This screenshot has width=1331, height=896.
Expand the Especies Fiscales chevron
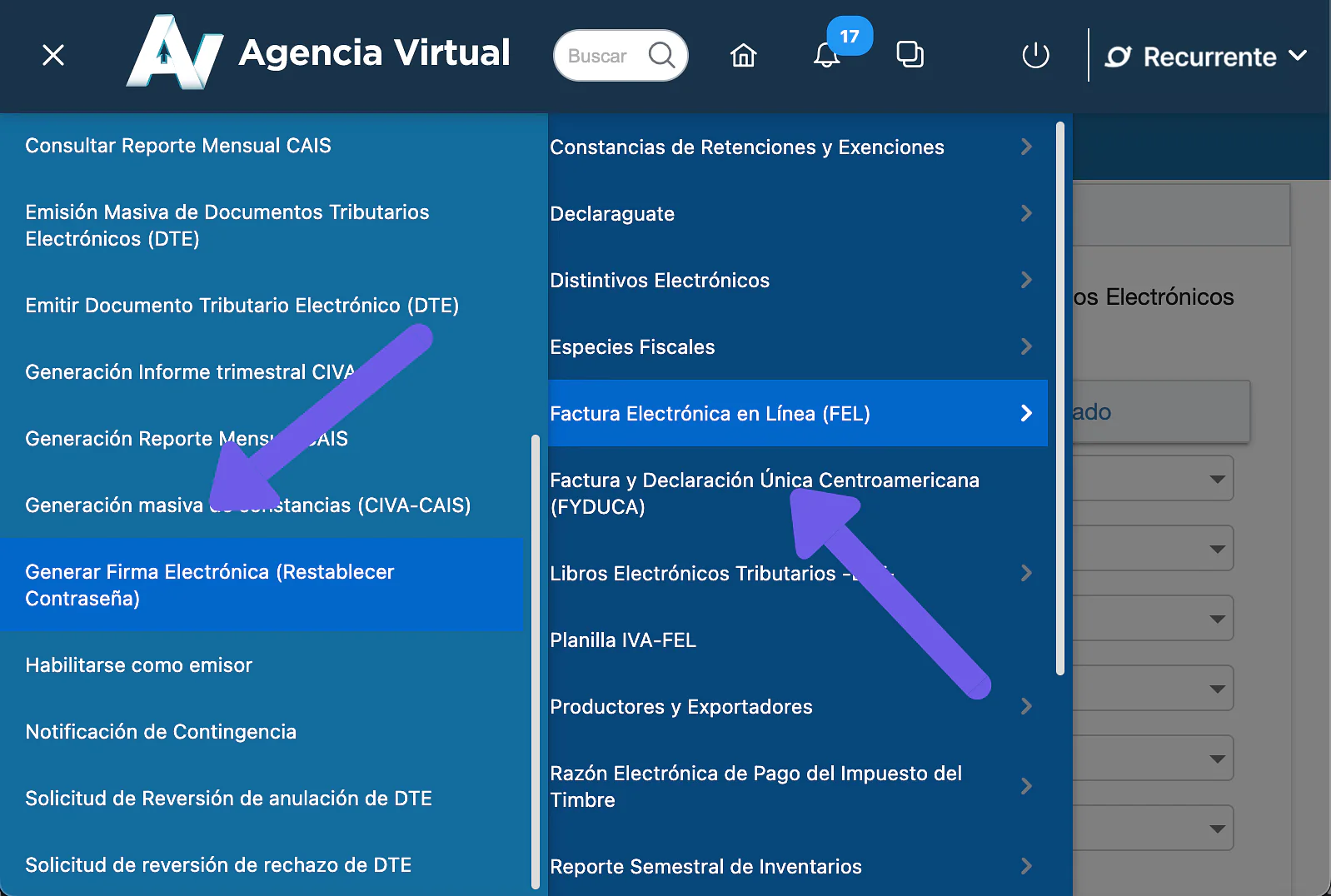tap(1026, 346)
